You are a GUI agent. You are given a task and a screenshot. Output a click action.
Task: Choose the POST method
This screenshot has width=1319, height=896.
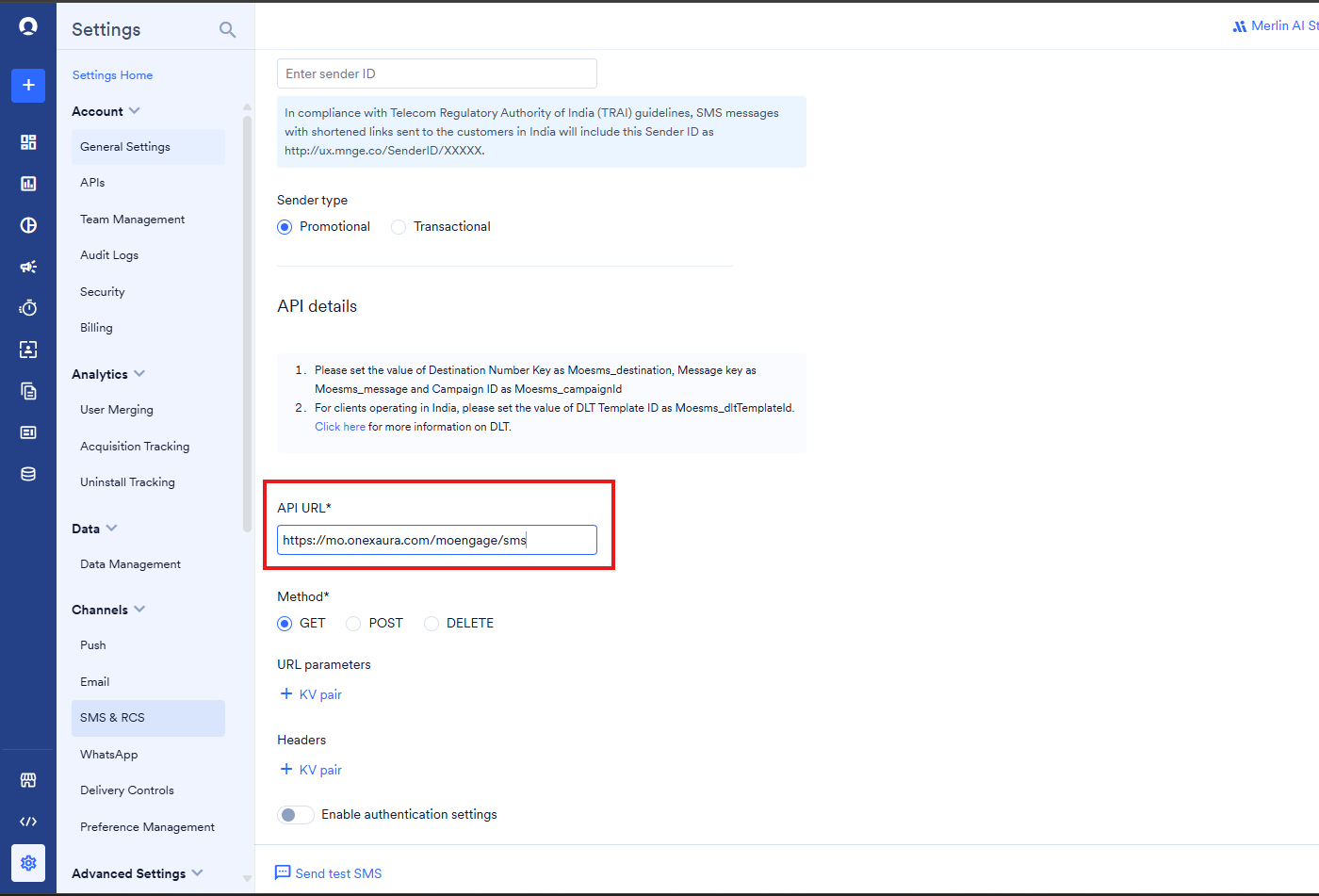(x=353, y=624)
